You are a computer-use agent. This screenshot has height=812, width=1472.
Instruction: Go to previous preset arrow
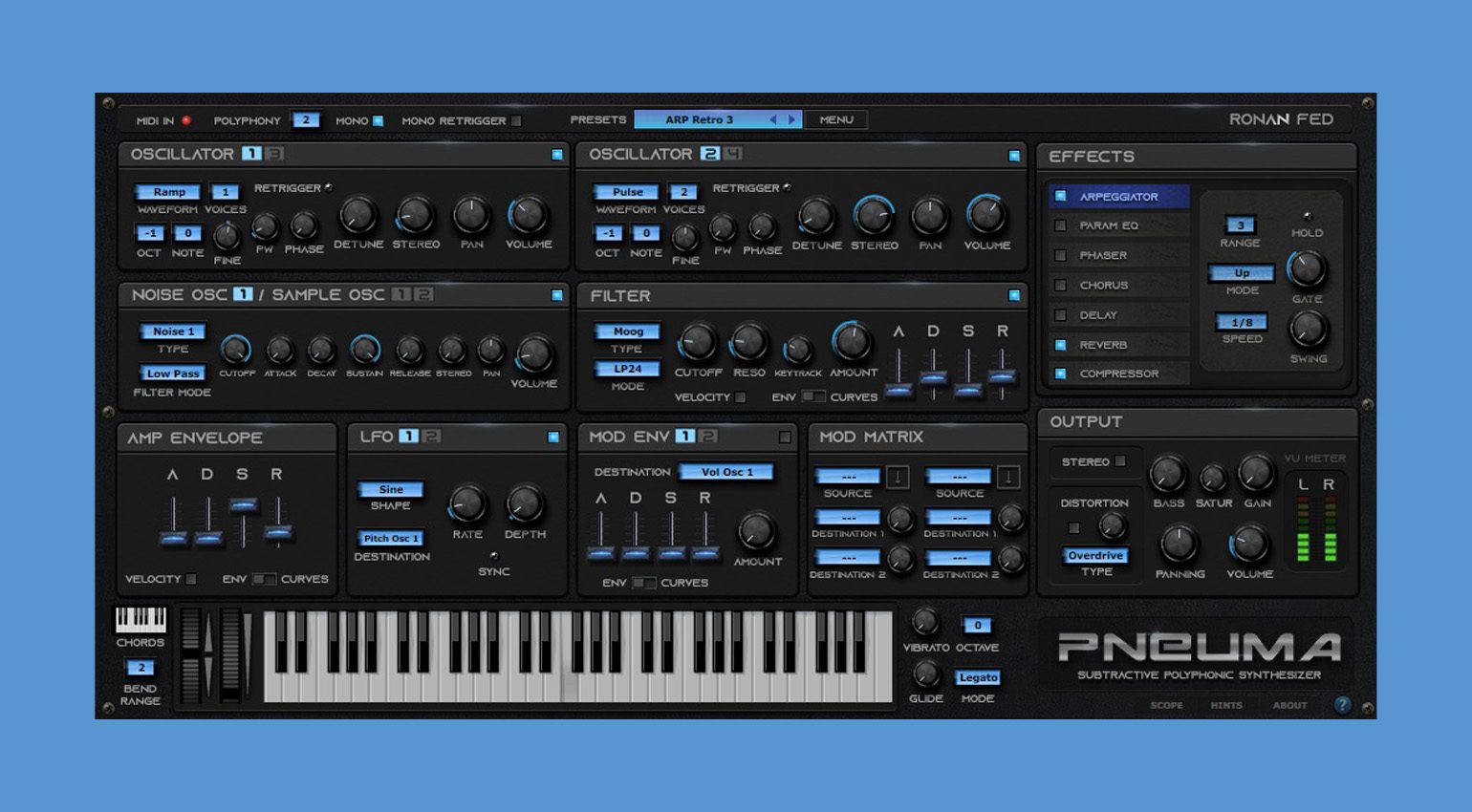(773, 119)
